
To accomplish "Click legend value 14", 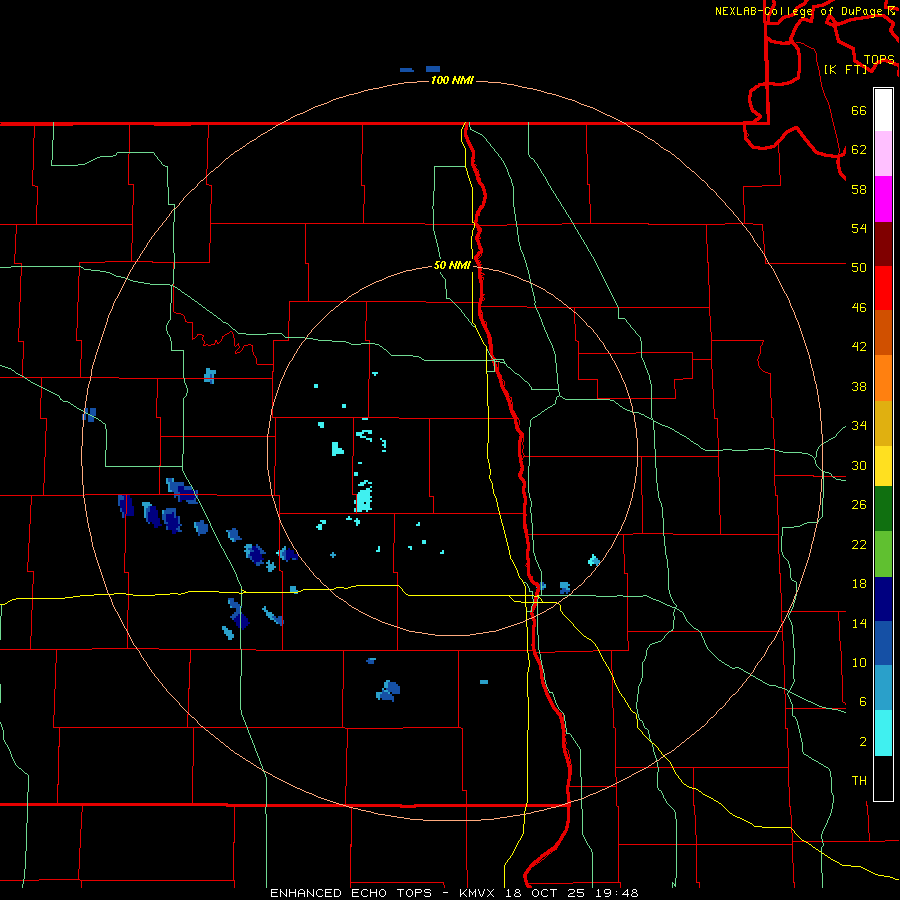I will (859, 623).
